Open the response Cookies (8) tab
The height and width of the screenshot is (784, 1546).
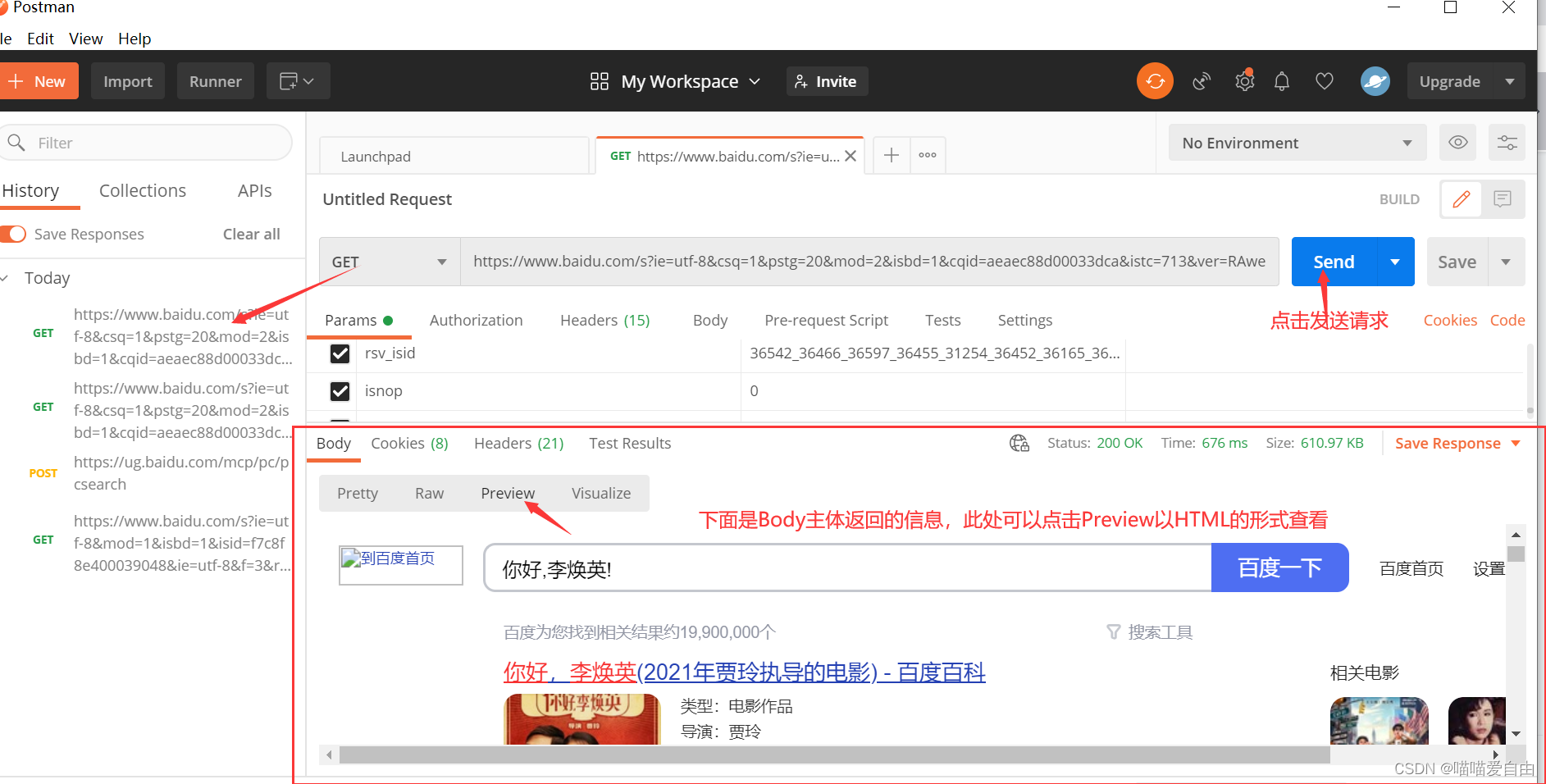tap(409, 444)
